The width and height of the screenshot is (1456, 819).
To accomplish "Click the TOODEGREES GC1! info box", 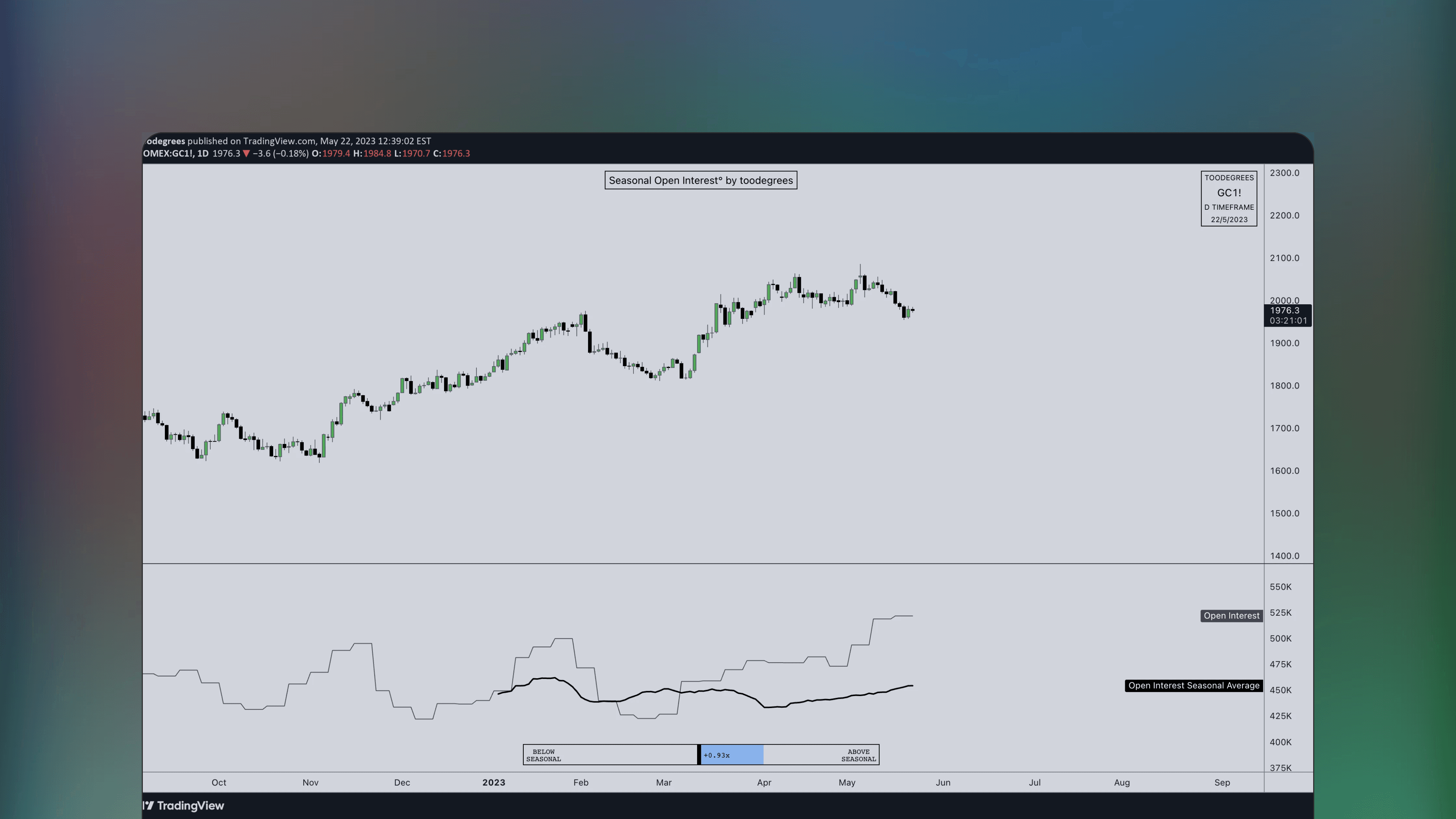I will [1229, 198].
